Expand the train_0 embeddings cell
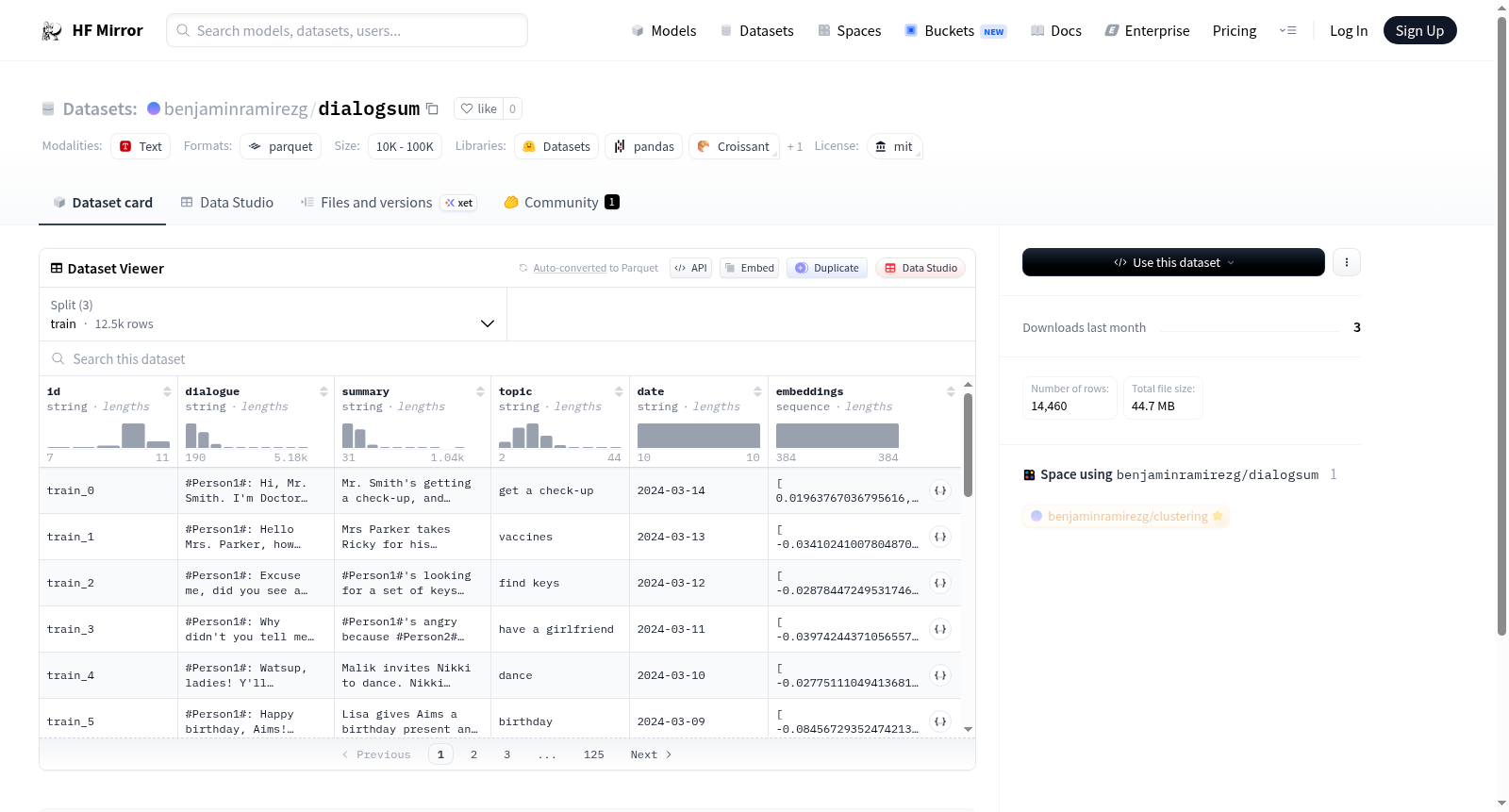1509x812 pixels. coord(940,490)
